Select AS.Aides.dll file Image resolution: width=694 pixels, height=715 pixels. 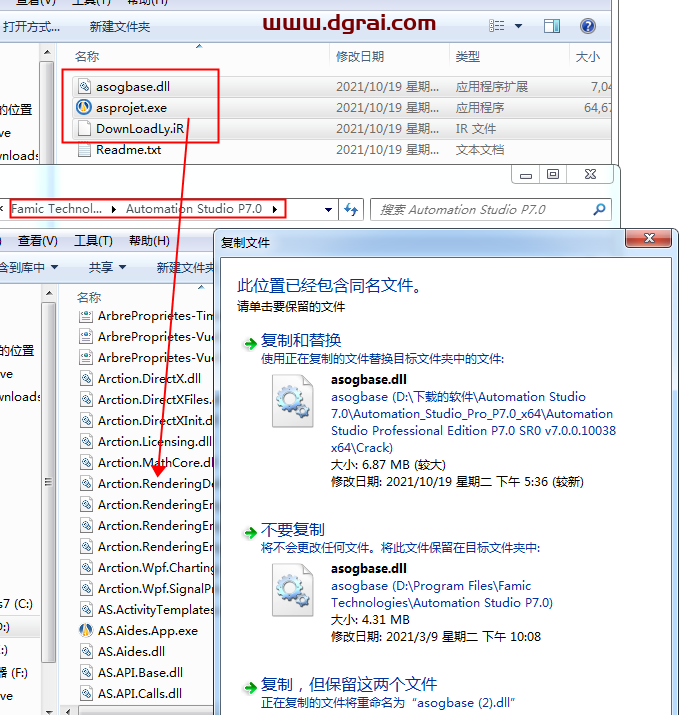click(x=131, y=651)
